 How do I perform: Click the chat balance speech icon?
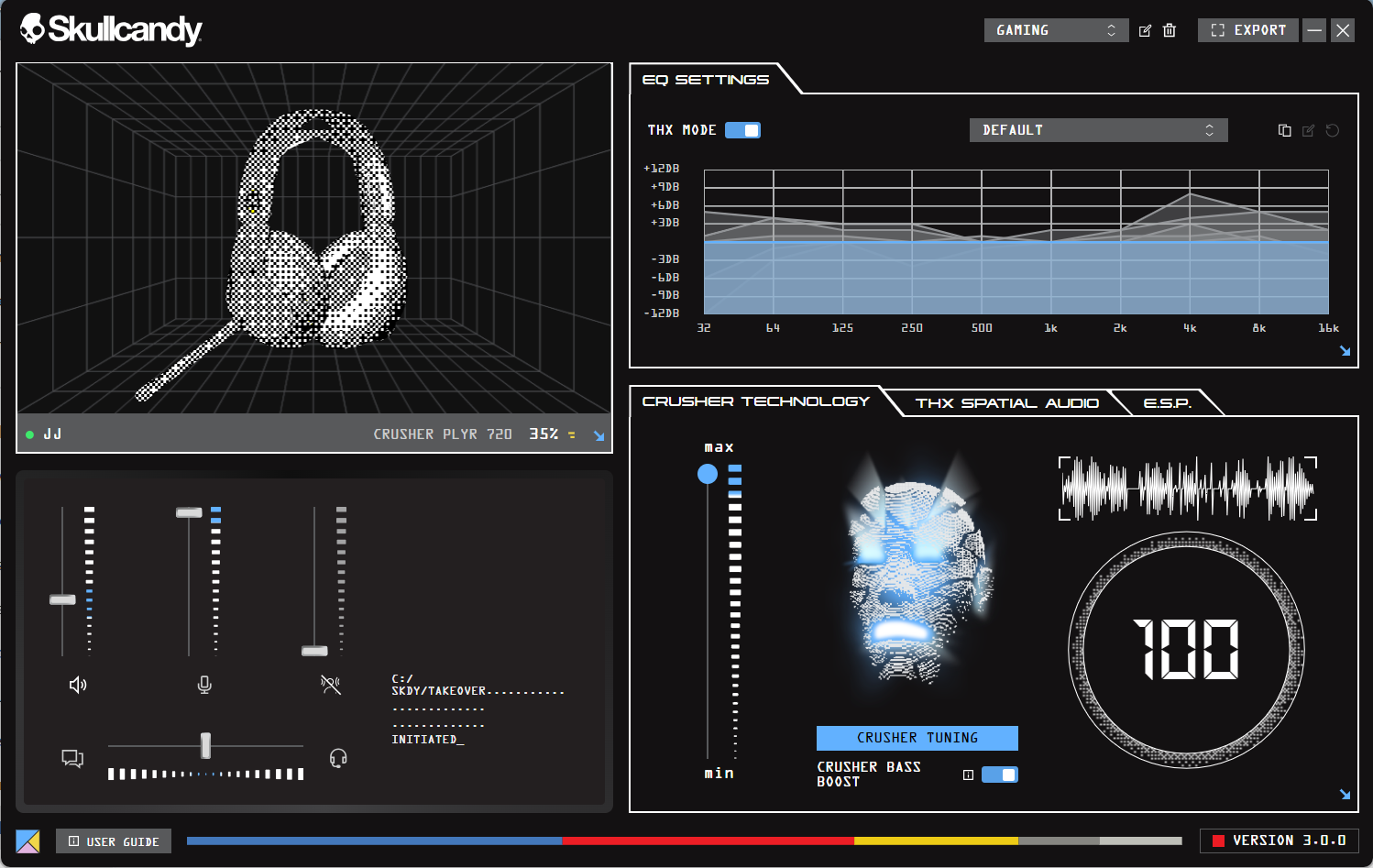[x=72, y=757]
